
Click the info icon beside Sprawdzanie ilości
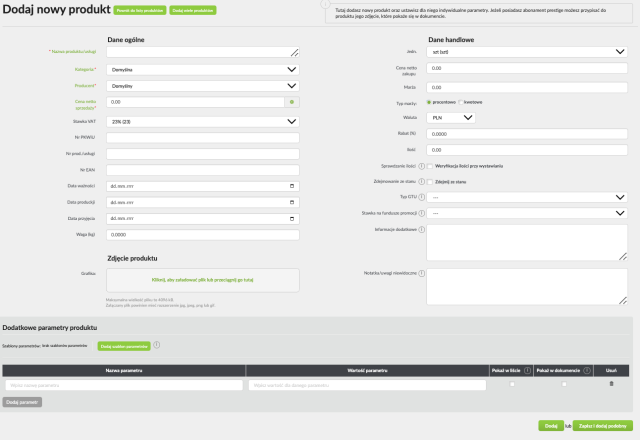pyautogui.click(x=421, y=166)
